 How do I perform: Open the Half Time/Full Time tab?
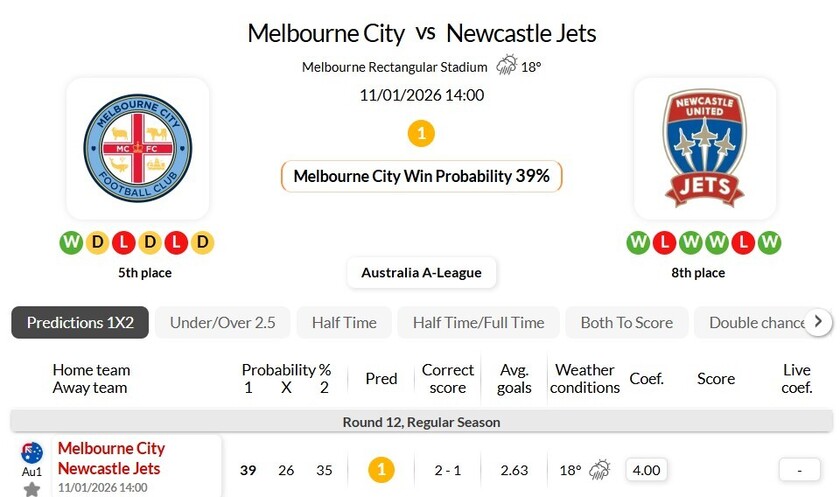478,323
